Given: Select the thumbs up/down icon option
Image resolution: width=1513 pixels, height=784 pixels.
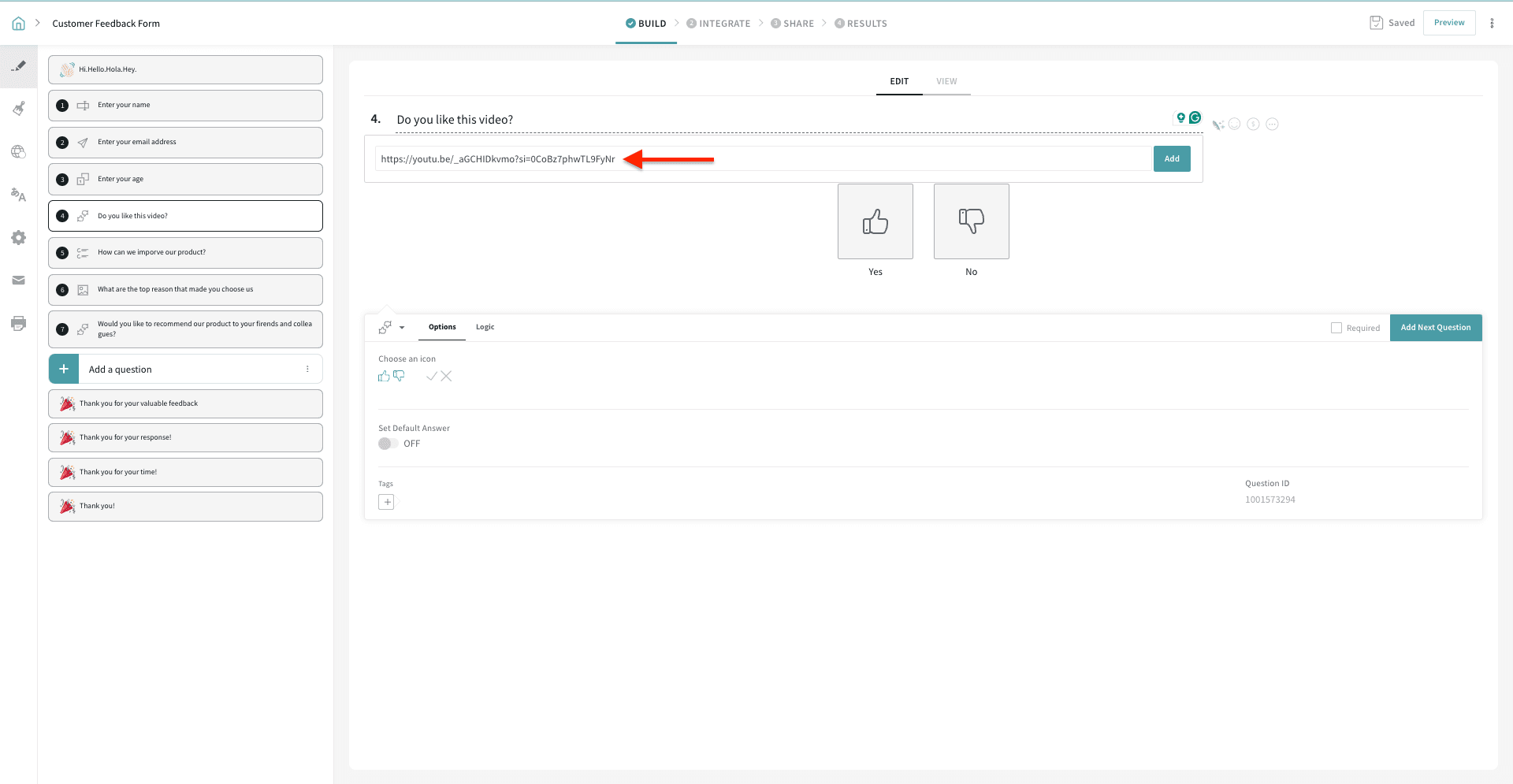Looking at the screenshot, I should pyautogui.click(x=392, y=376).
